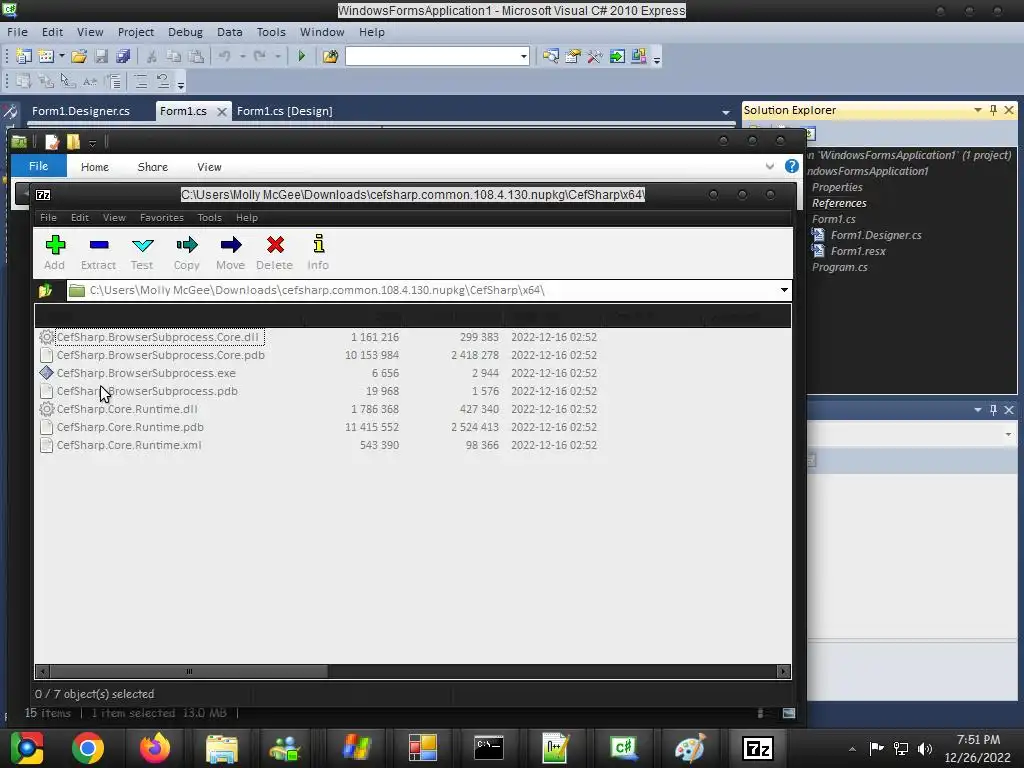
Task: Open the Properties Window toolbar icon
Action: pyautogui.click(x=573, y=56)
